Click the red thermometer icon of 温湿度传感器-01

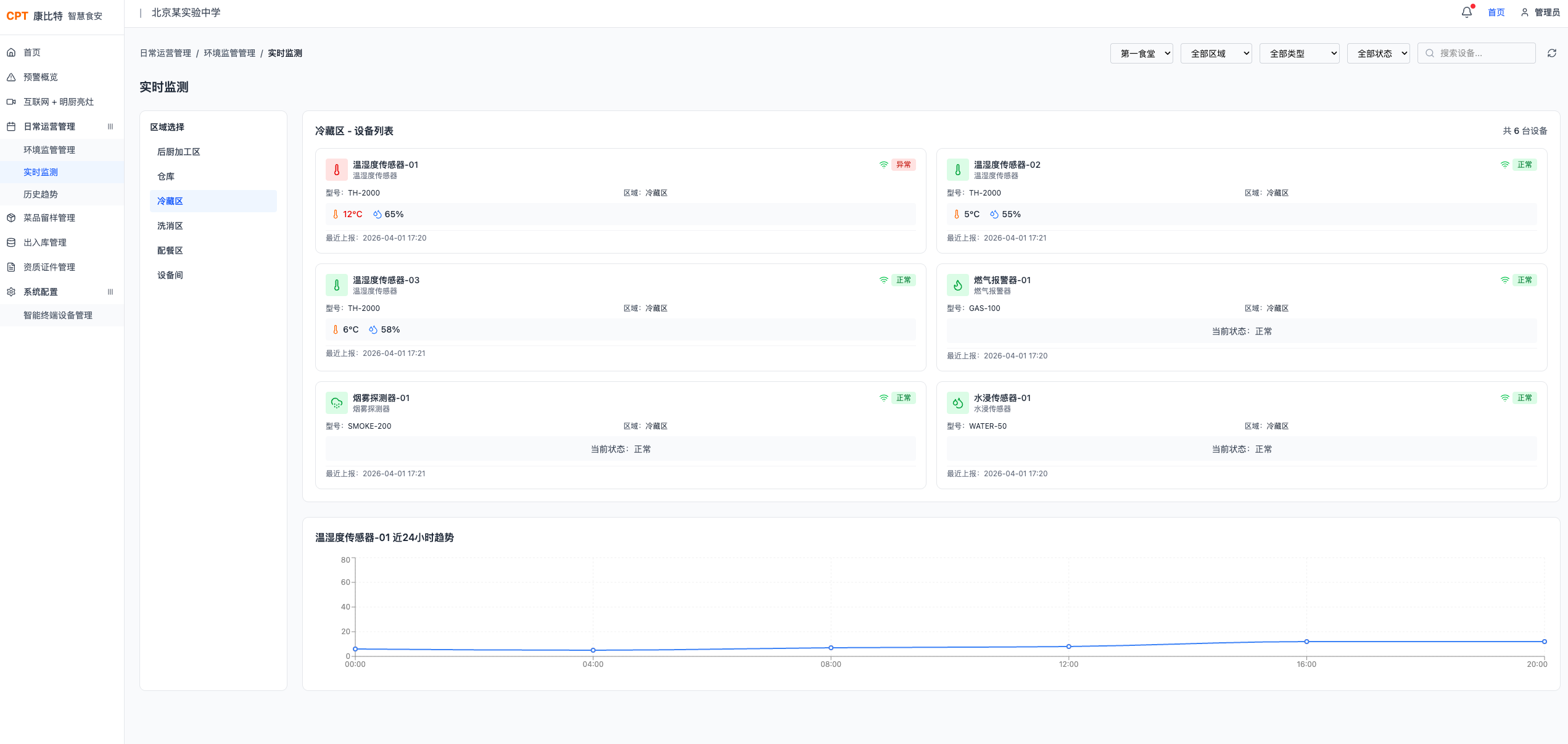336,170
